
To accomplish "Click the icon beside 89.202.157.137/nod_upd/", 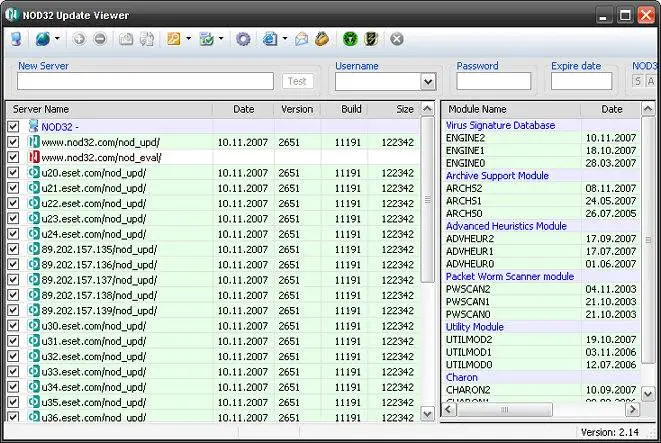I will (x=34, y=280).
